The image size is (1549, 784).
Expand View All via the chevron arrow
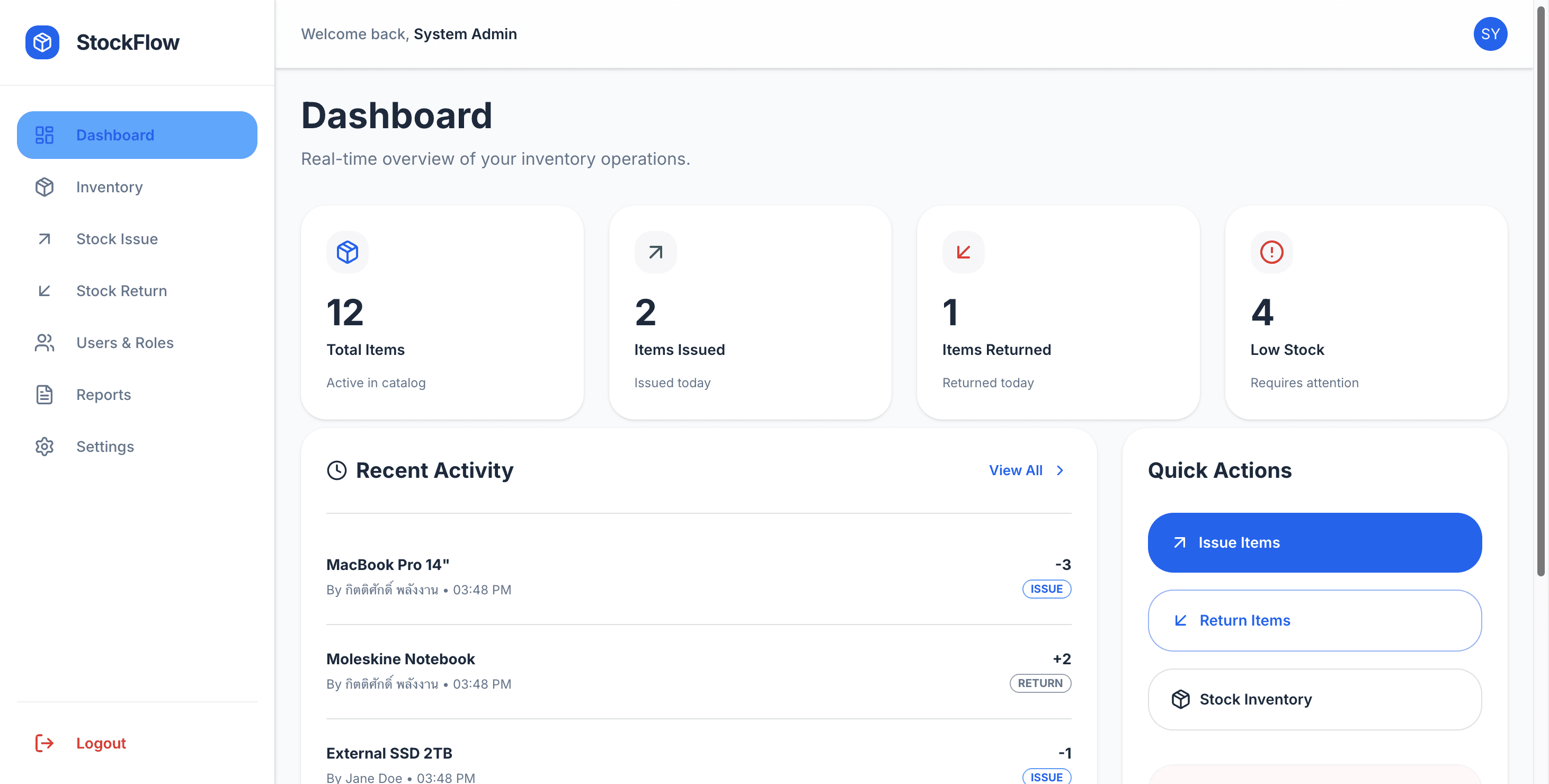click(x=1060, y=470)
